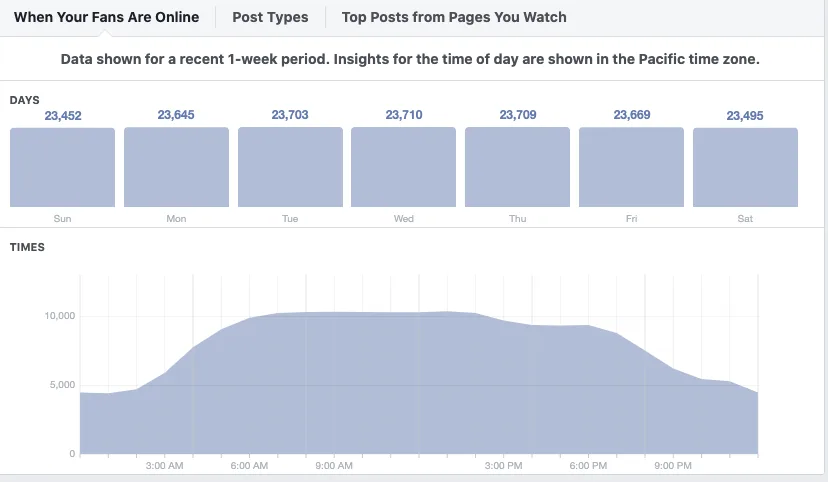Open the When Your Fans Are Online tab
This screenshot has height=482, width=828.
pos(106,17)
